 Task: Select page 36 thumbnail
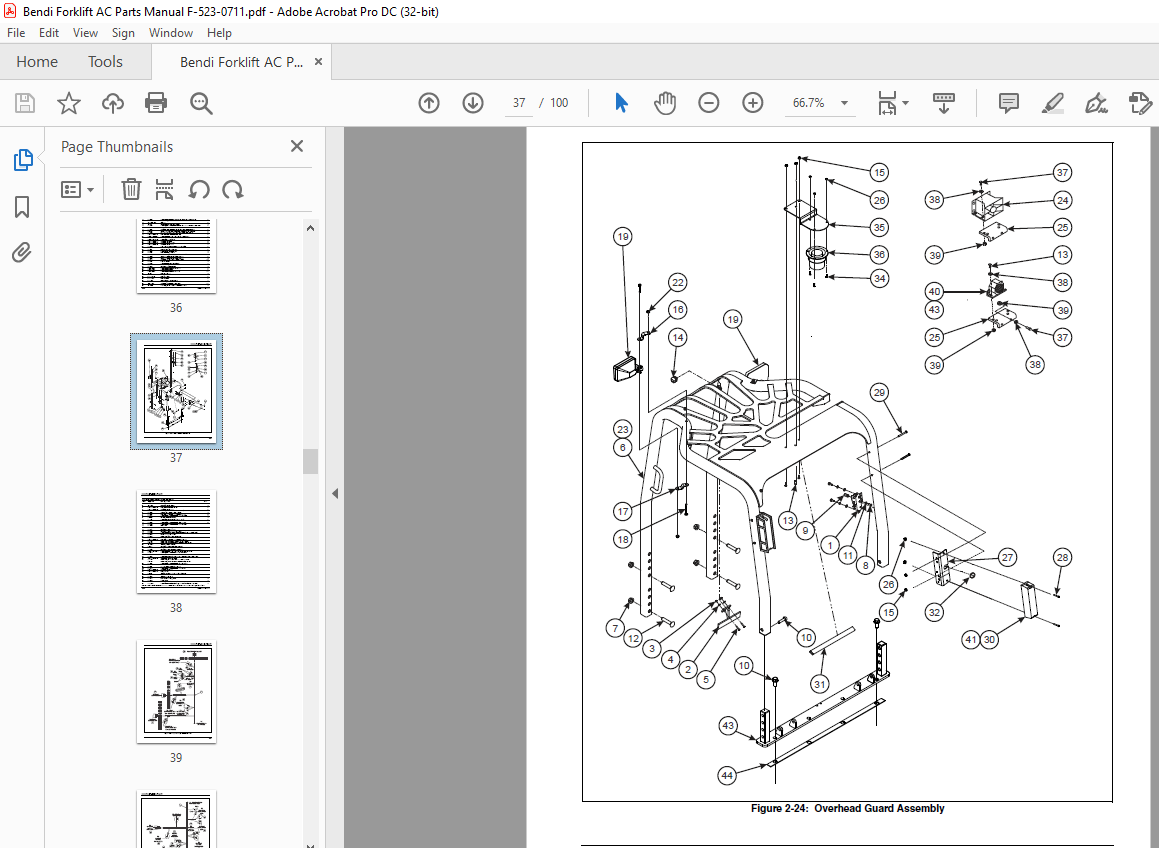point(176,256)
